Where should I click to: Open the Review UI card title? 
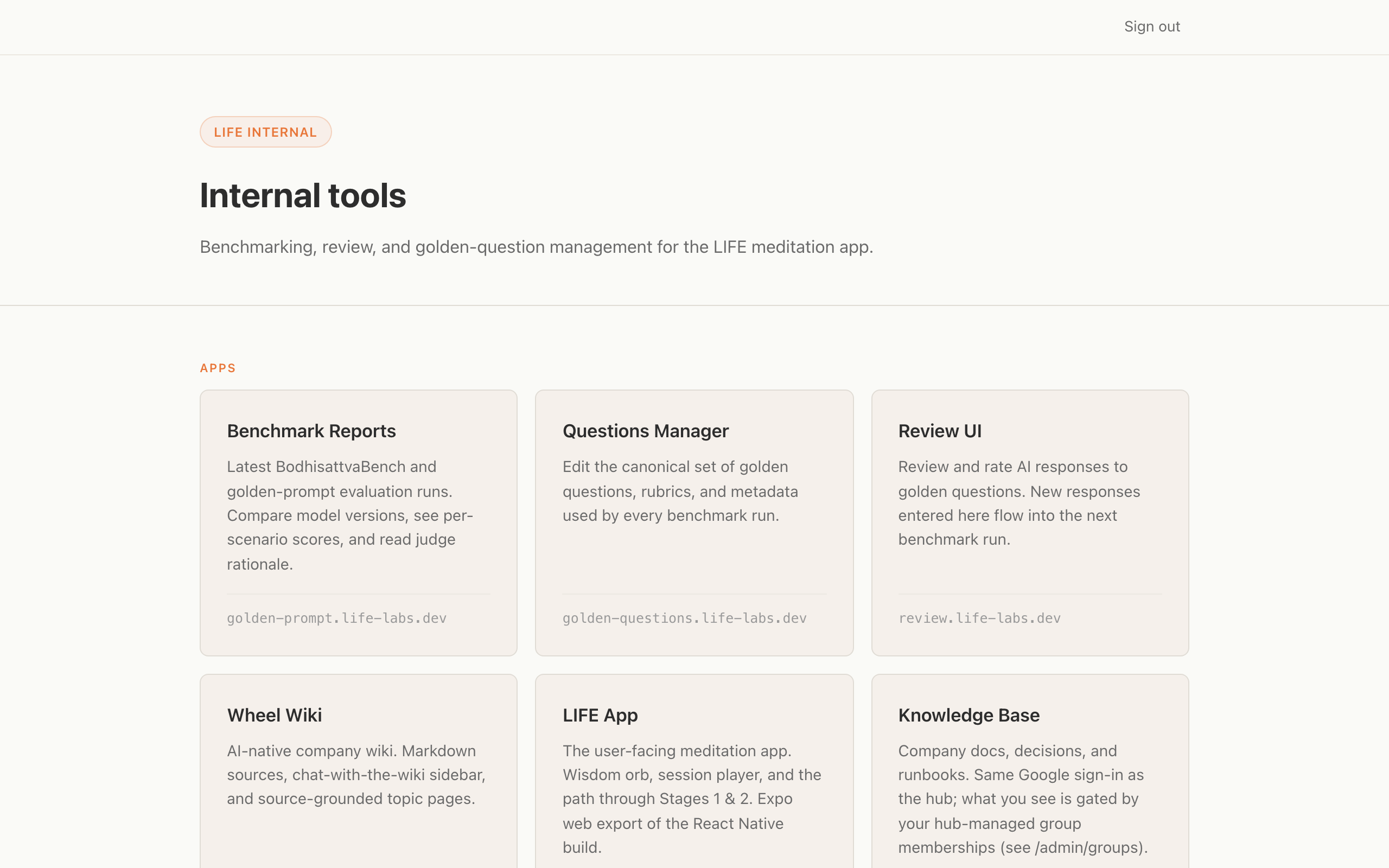[x=940, y=431]
